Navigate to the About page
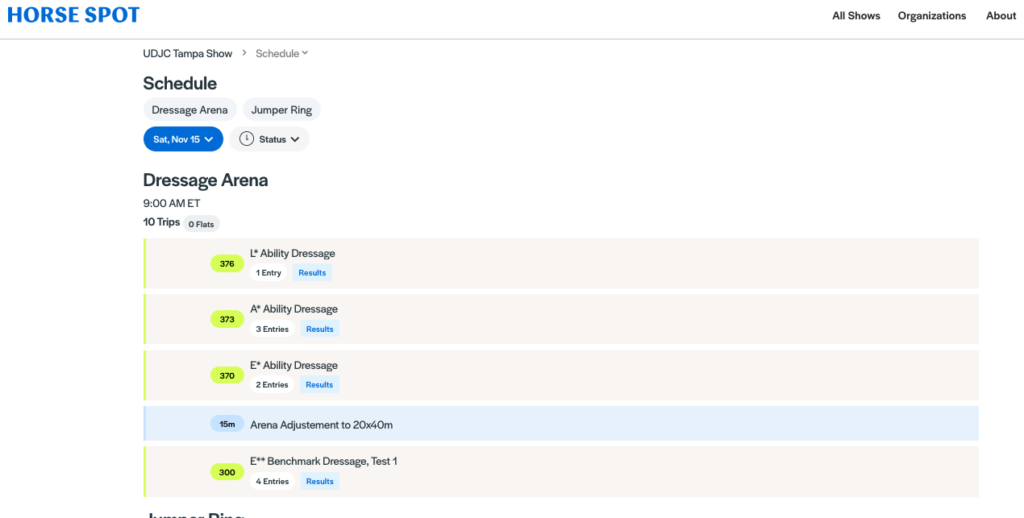Viewport: 1024px width, 518px height. click(1001, 16)
